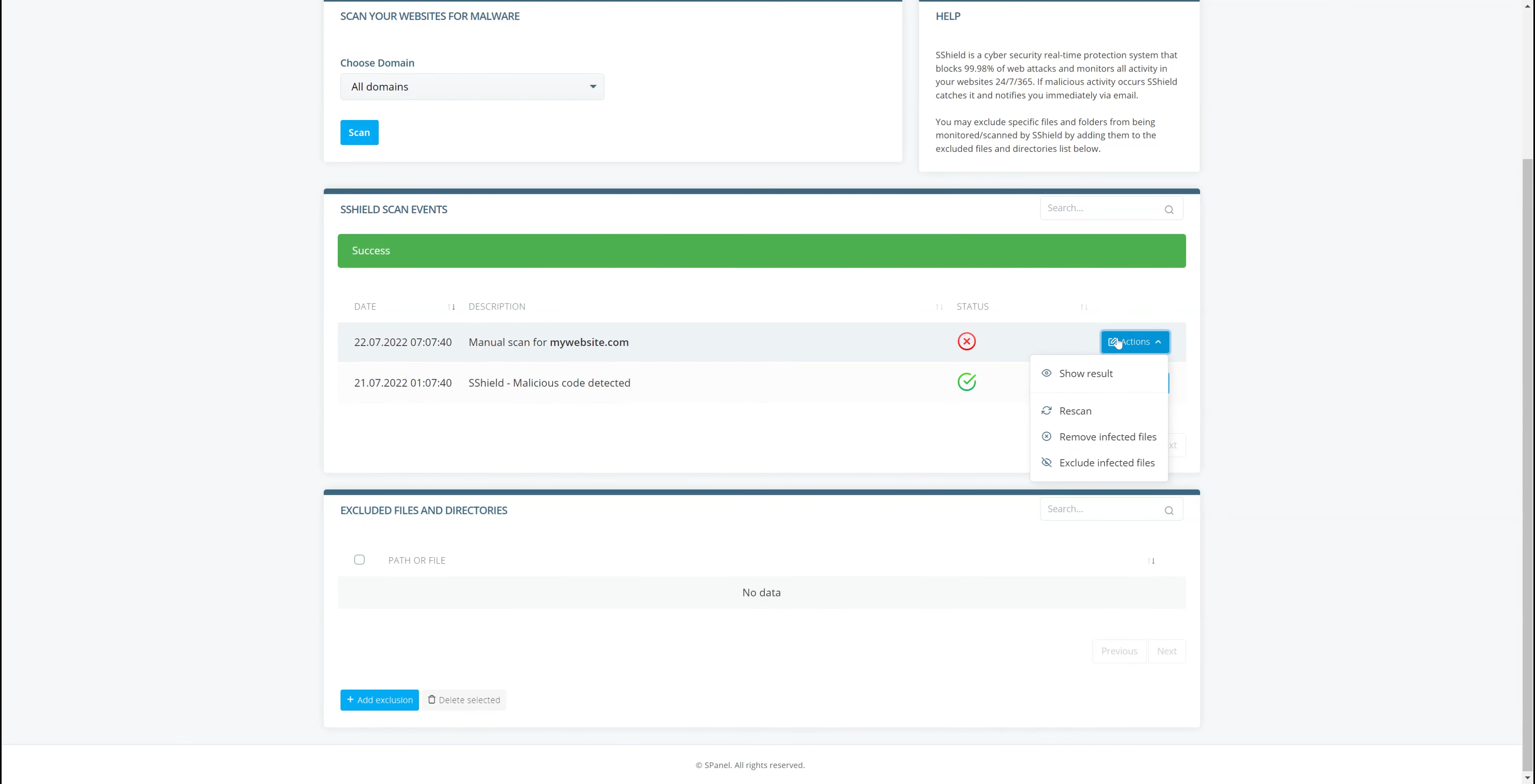The height and width of the screenshot is (784, 1535).
Task: Select Show result from Actions menu
Action: pyautogui.click(x=1099, y=374)
